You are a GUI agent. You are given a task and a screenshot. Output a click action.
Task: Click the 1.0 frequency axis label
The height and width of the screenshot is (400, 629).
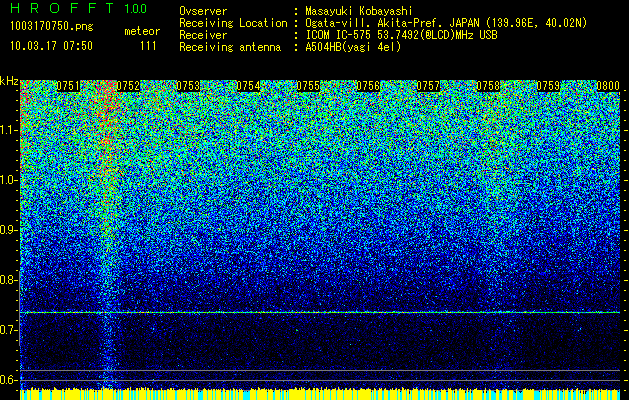click(x=9, y=180)
